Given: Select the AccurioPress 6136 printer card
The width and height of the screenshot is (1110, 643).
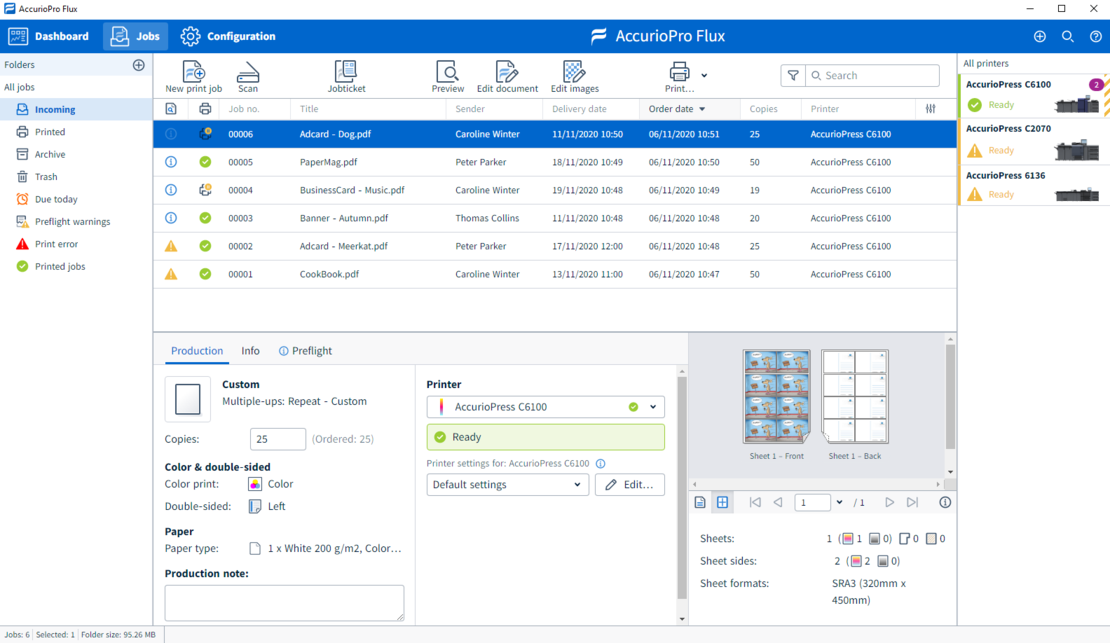Looking at the screenshot, I should coord(1034,185).
